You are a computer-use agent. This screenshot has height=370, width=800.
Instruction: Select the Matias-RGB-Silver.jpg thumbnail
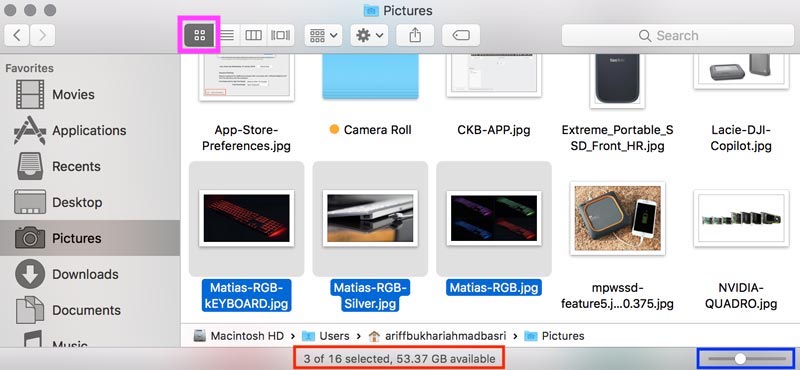click(370, 218)
